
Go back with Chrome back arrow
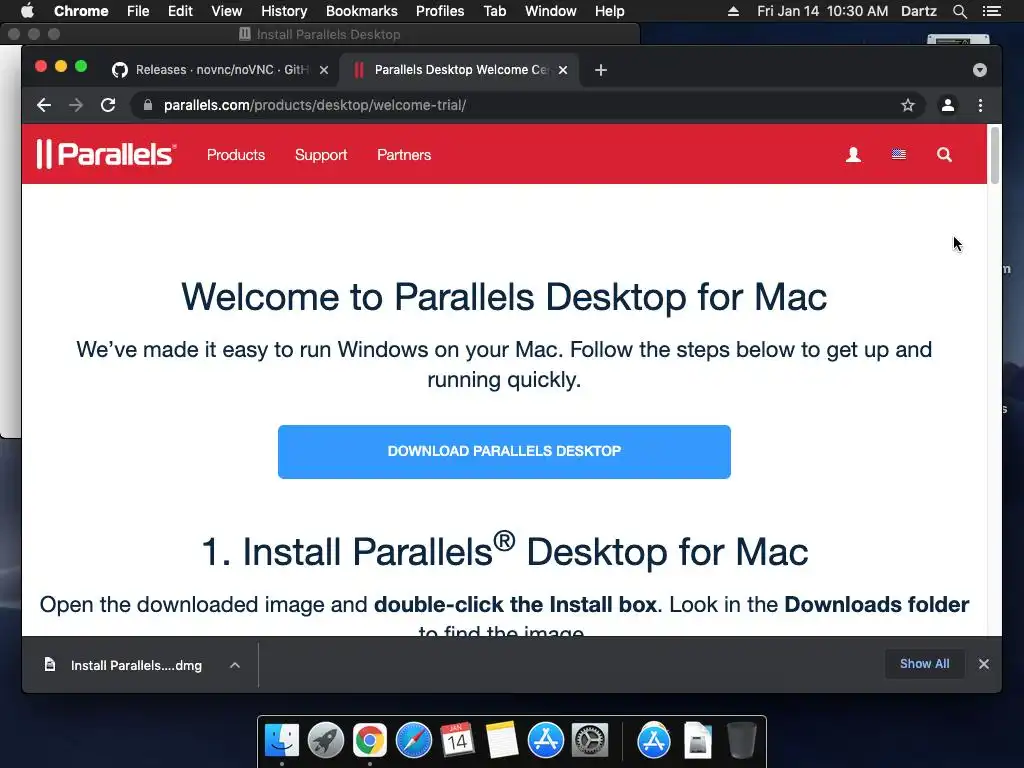[44, 105]
